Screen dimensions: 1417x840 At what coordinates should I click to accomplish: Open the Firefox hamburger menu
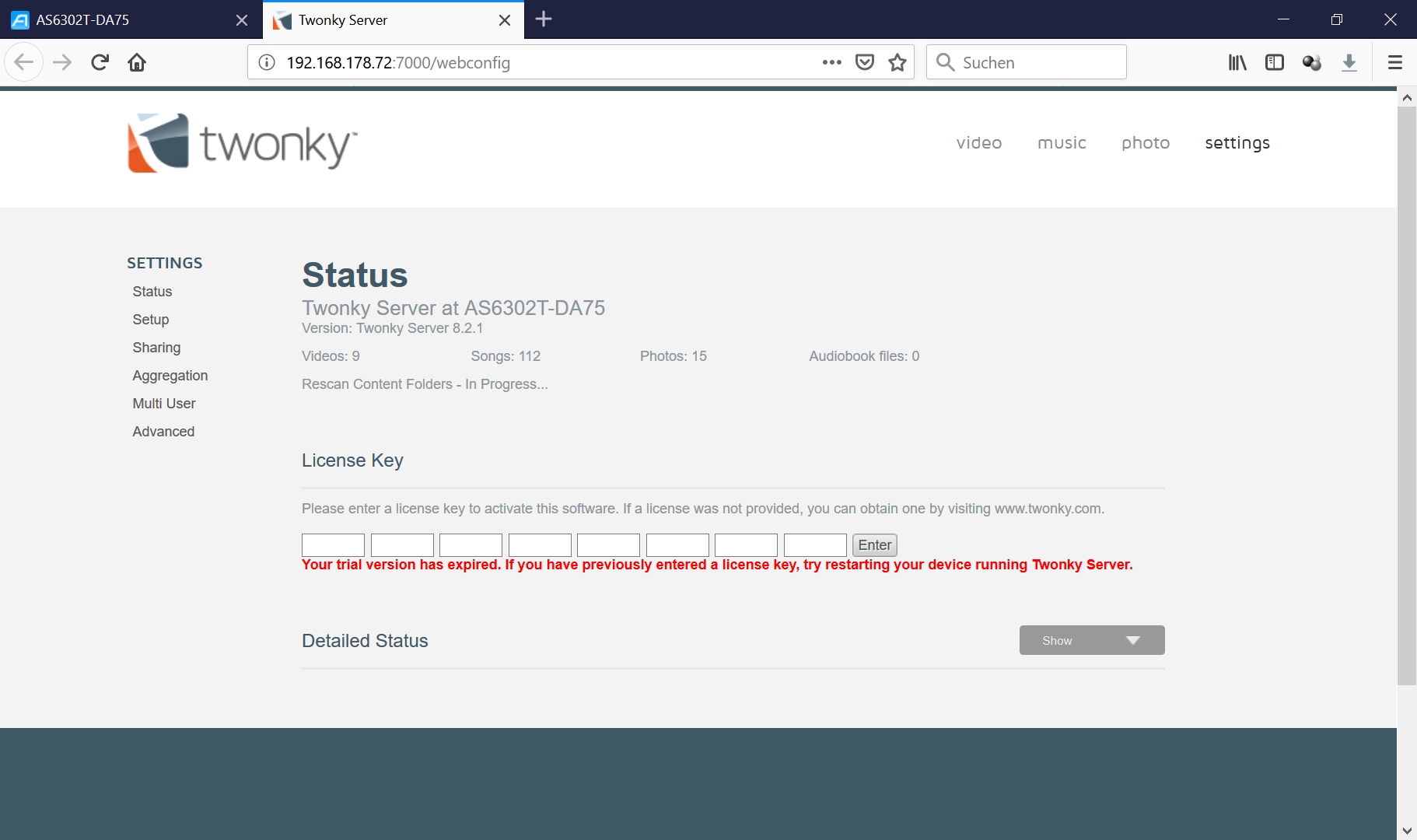click(x=1395, y=62)
